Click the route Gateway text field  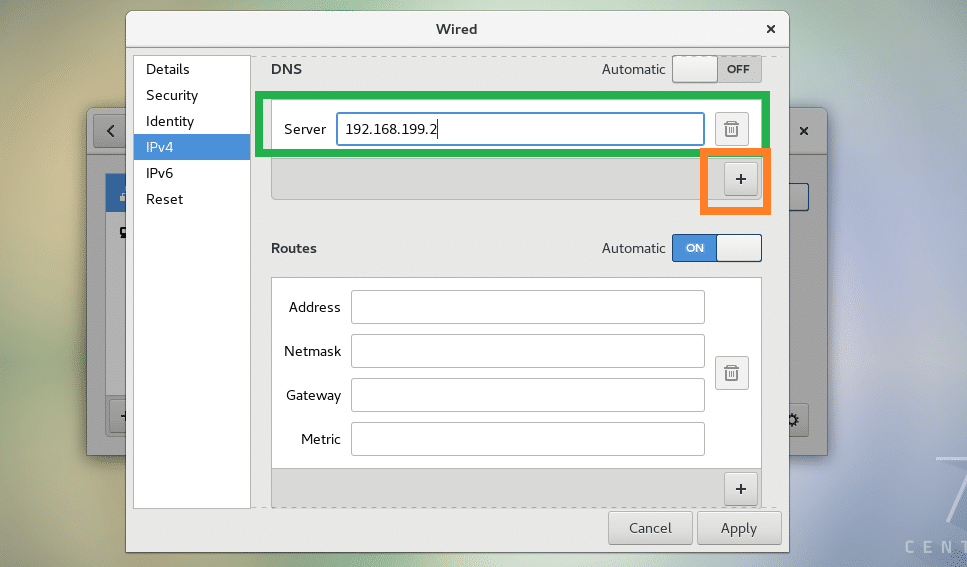pos(527,395)
